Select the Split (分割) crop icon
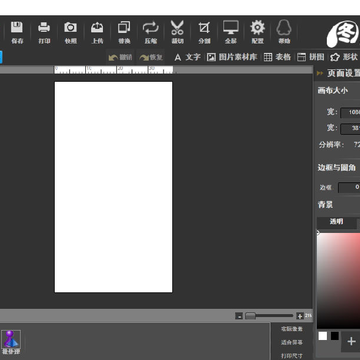The width and height of the screenshot is (360, 360). tap(204, 28)
